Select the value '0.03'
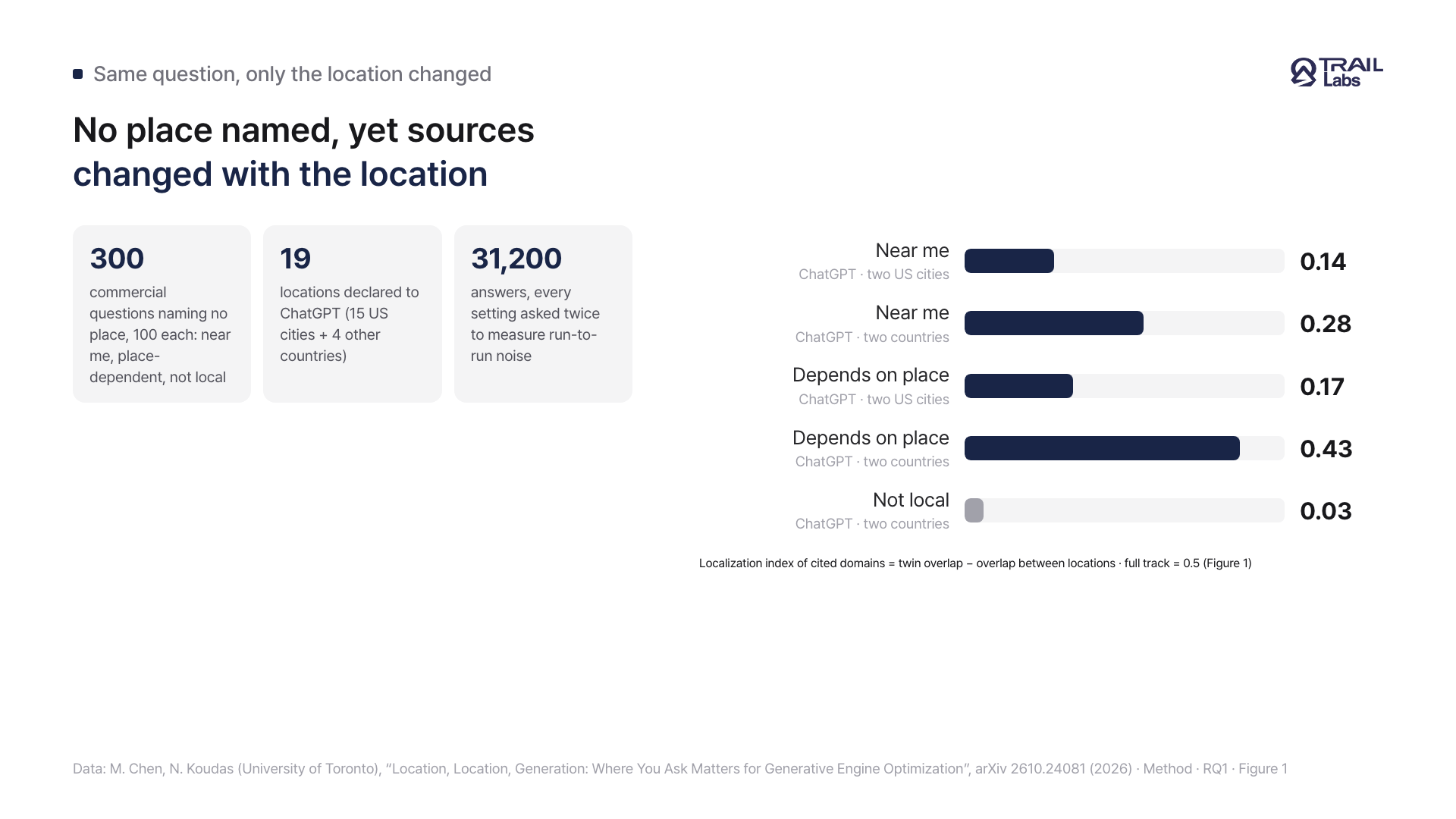 pyautogui.click(x=1326, y=511)
